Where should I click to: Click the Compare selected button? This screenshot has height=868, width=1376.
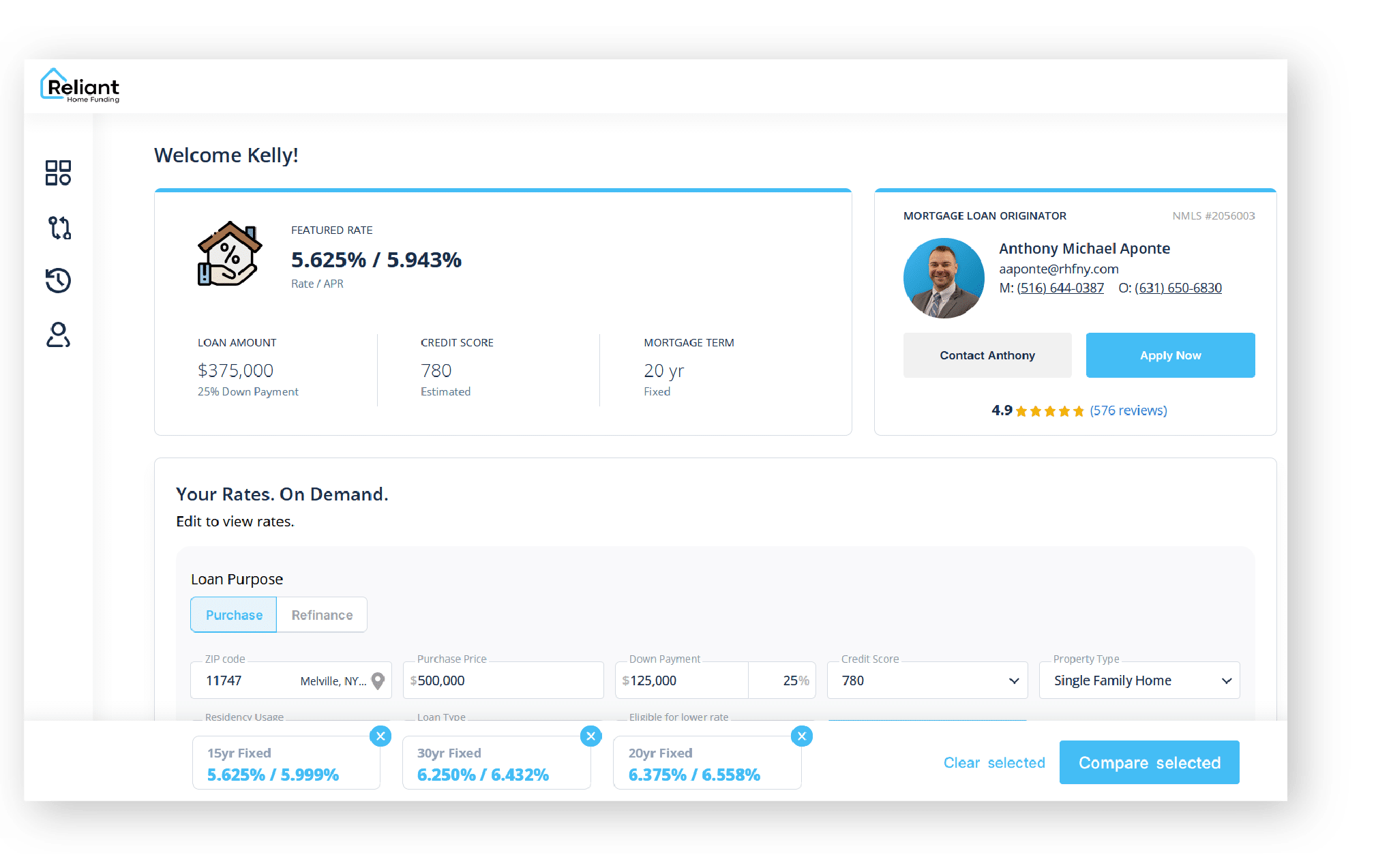coord(1149,762)
